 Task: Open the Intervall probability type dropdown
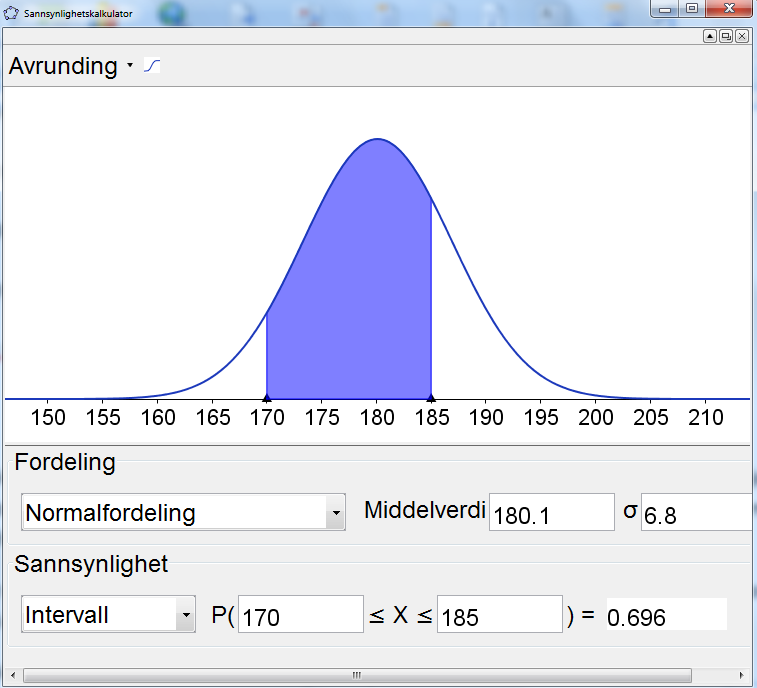click(x=109, y=614)
